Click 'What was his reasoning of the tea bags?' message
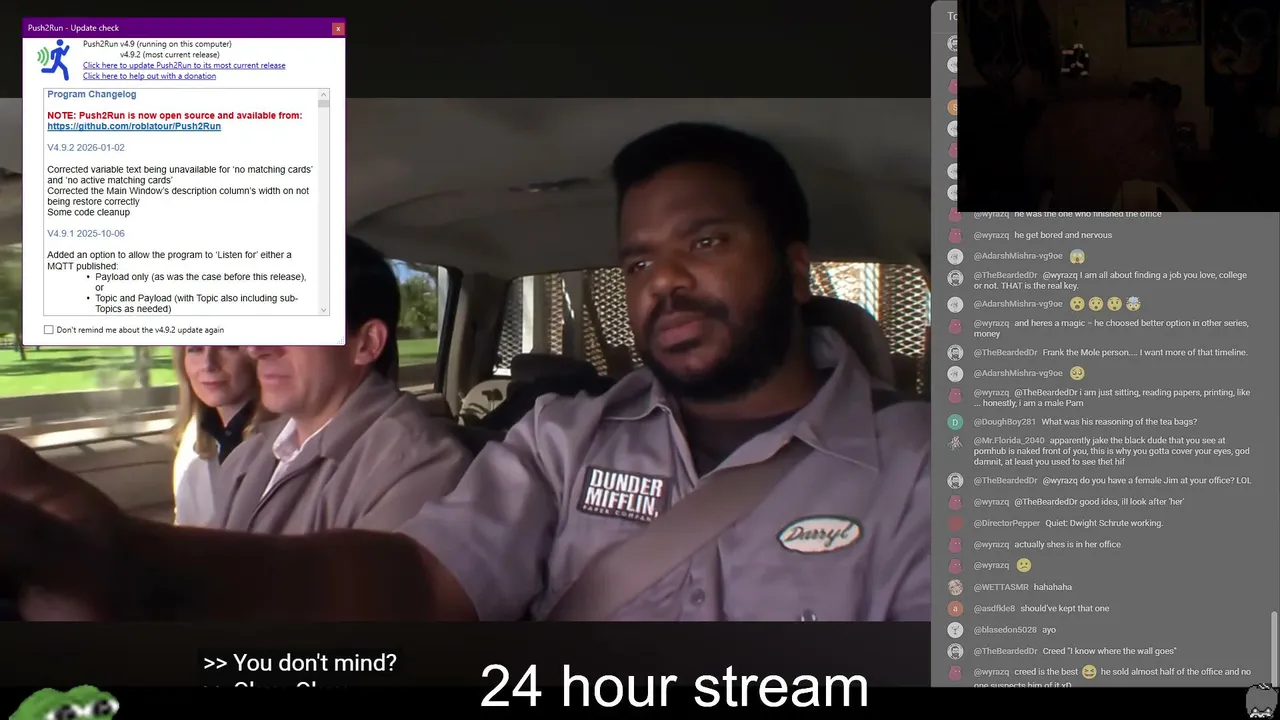The width and height of the screenshot is (1280, 720). tap(1119, 422)
